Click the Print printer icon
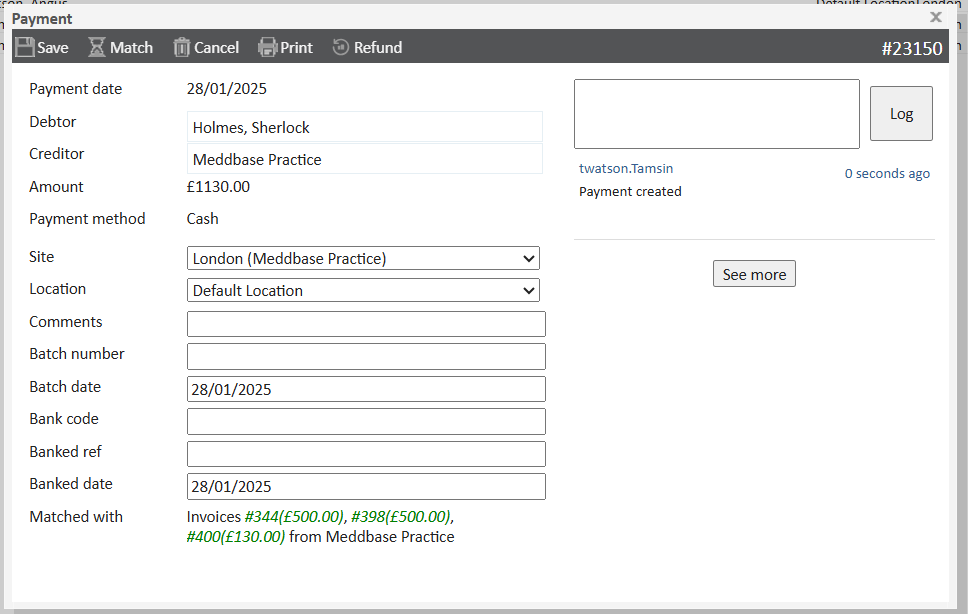This screenshot has width=968, height=614. pyautogui.click(x=267, y=47)
